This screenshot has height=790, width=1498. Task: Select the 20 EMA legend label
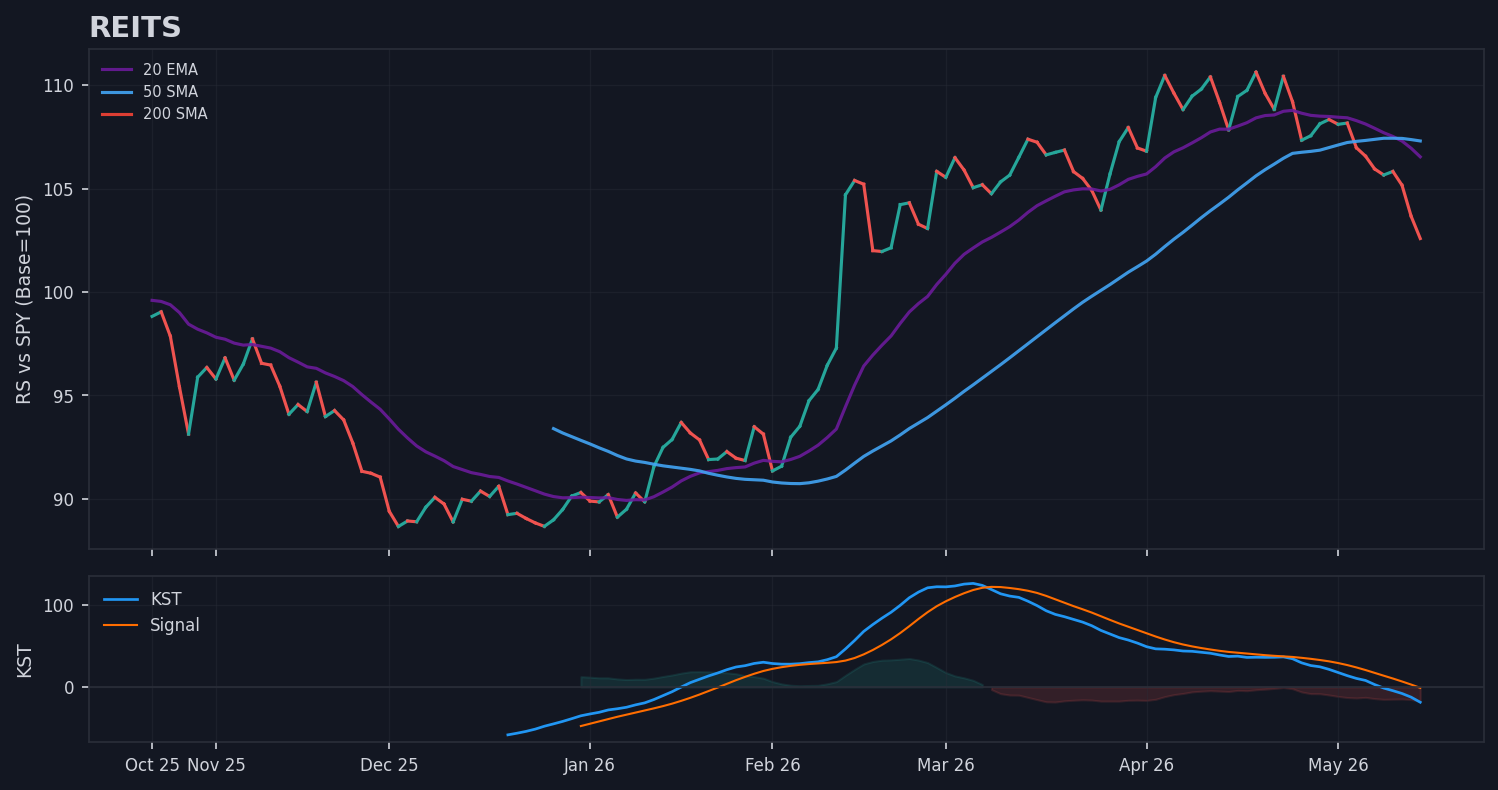(x=170, y=70)
